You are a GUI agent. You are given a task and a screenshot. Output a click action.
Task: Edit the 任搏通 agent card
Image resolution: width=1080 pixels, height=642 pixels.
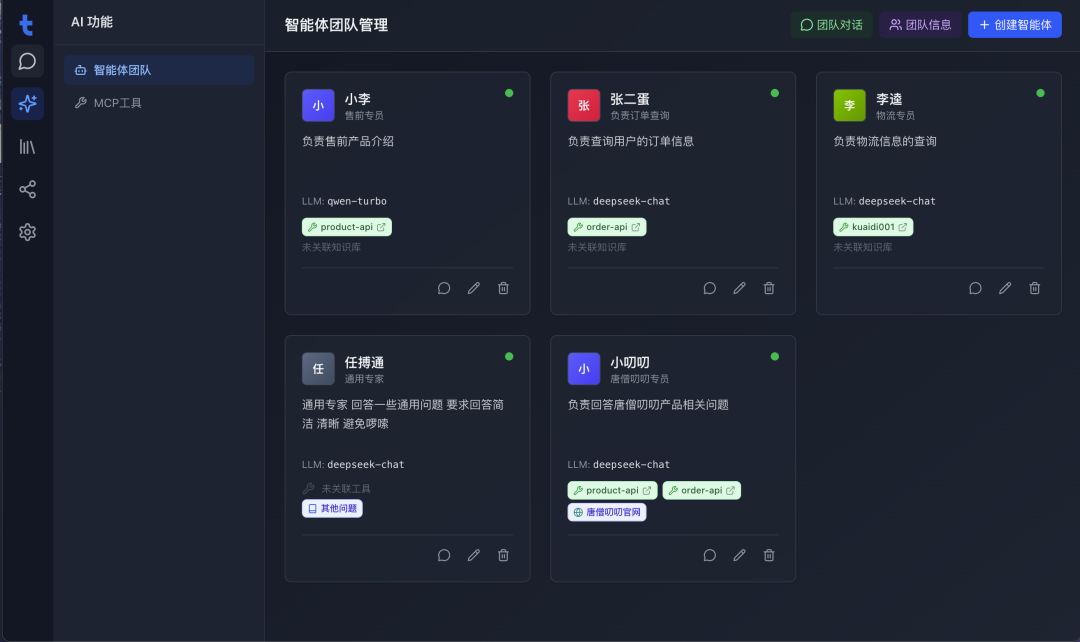point(474,555)
